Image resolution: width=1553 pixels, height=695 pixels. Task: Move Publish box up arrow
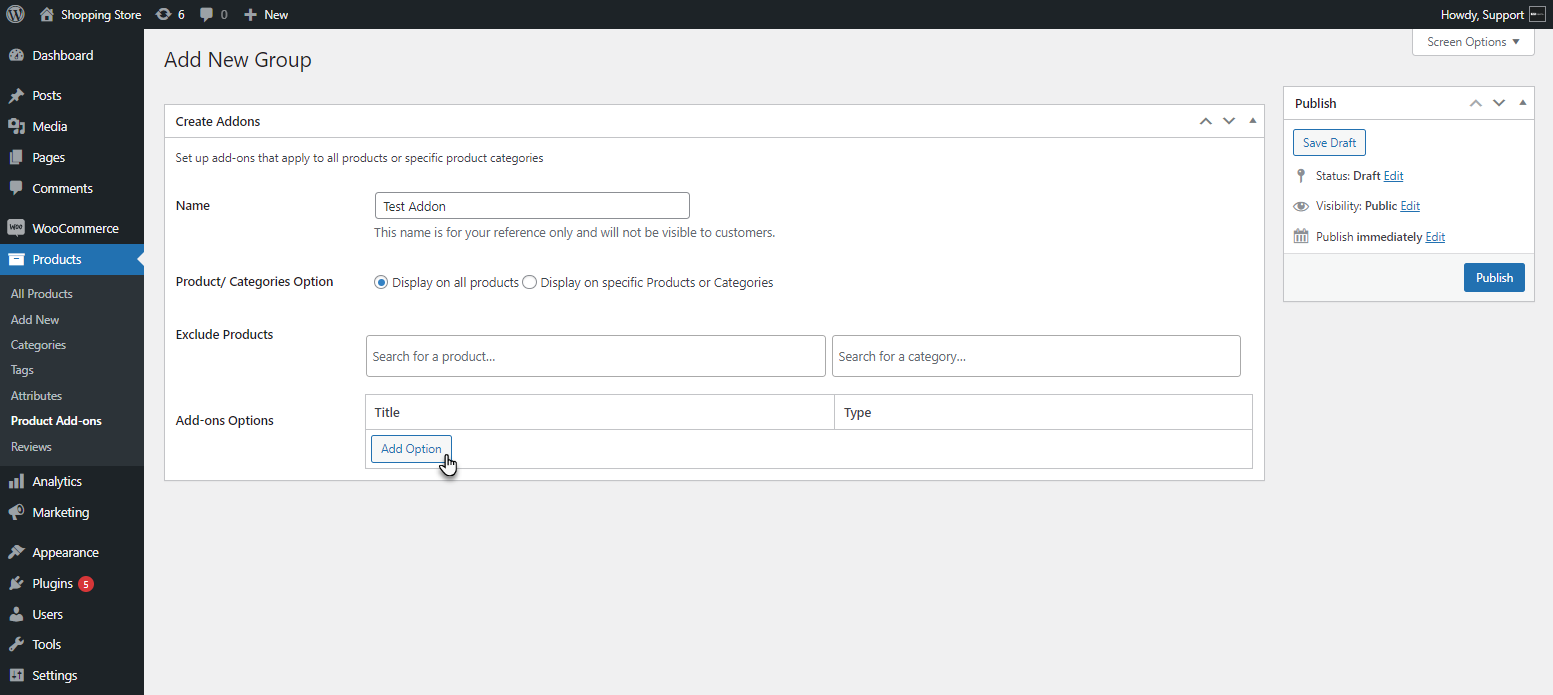pos(1476,103)
